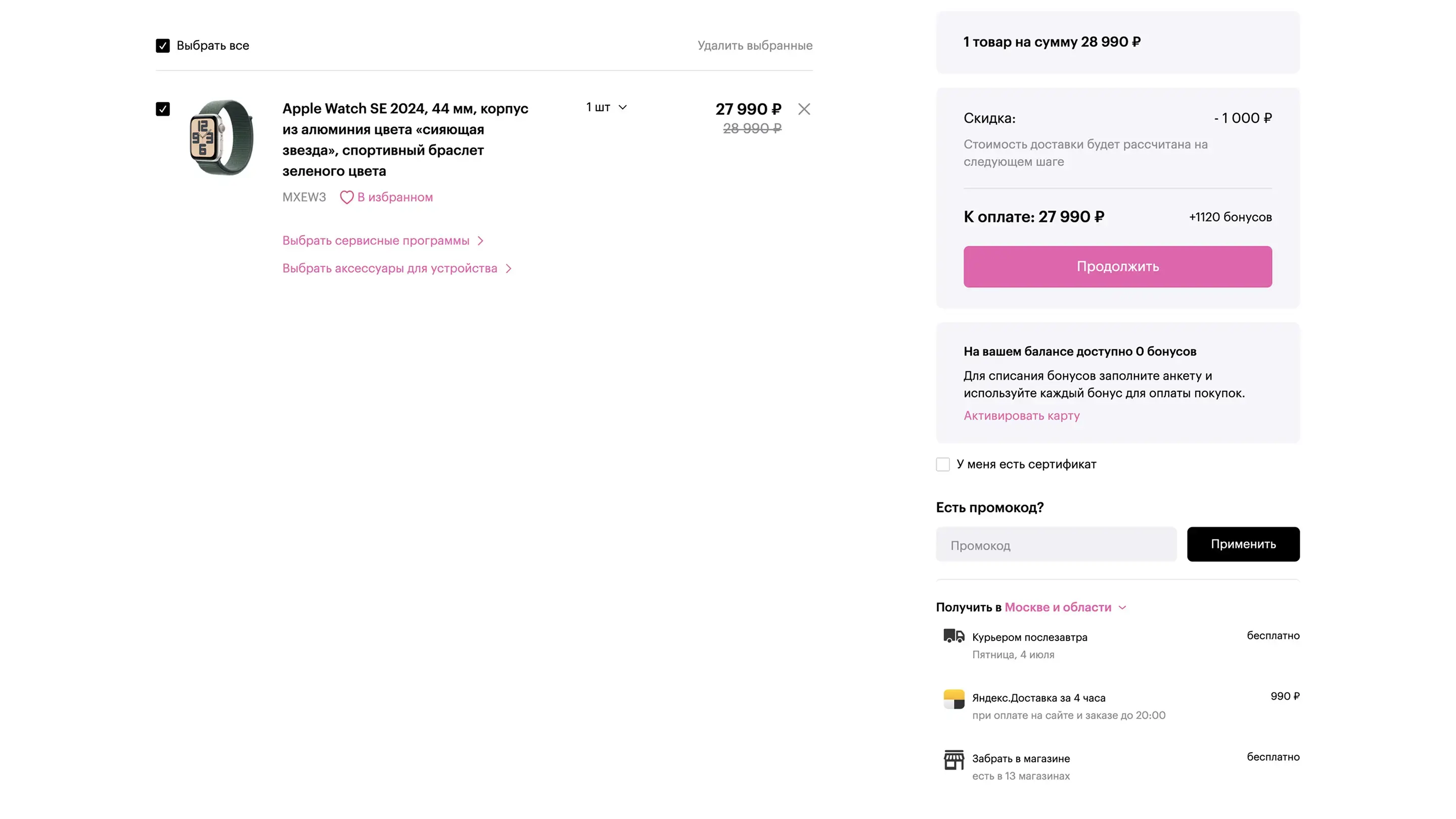The height and width of the screenshot is (819, 1456).
Task: Click the chevron next to device accessories
Action: tap(508, 268)
